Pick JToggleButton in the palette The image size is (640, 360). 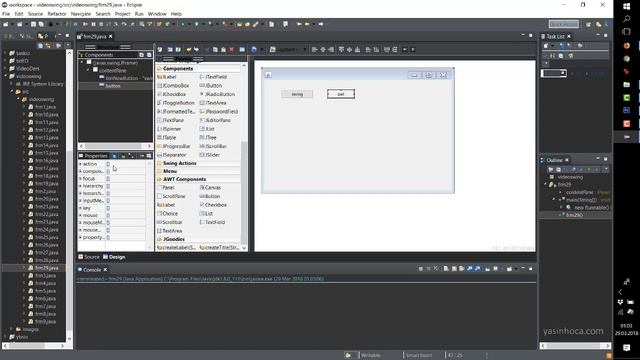(x=176, y=103)
